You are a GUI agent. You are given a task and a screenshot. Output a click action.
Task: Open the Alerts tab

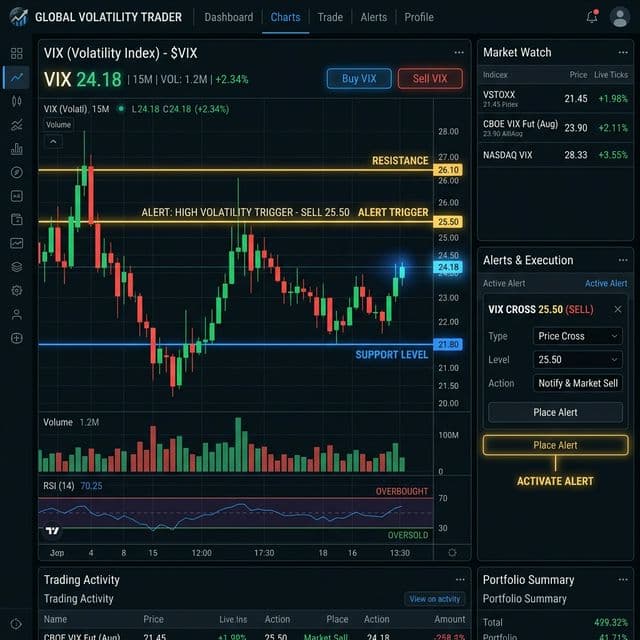pyautogui.click(x=373, y=17)
